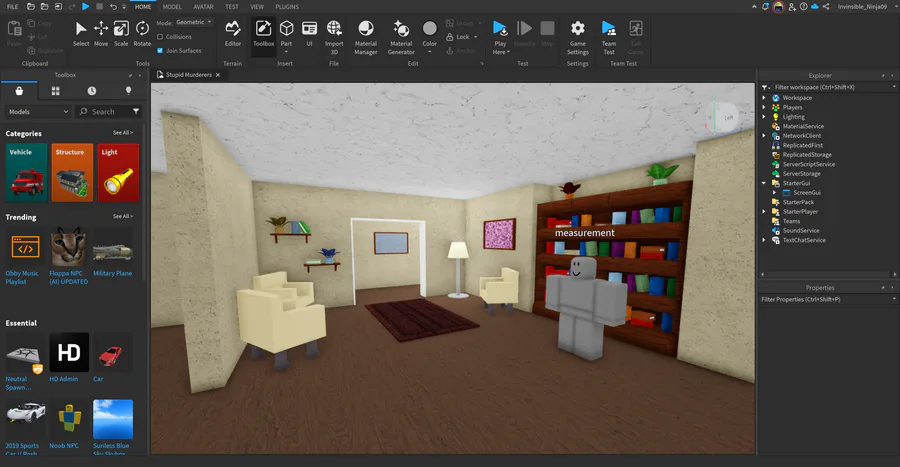The height and width of the screenshot is (467, 900).
Task: Select the Scale tool
Action: point(121,34)
